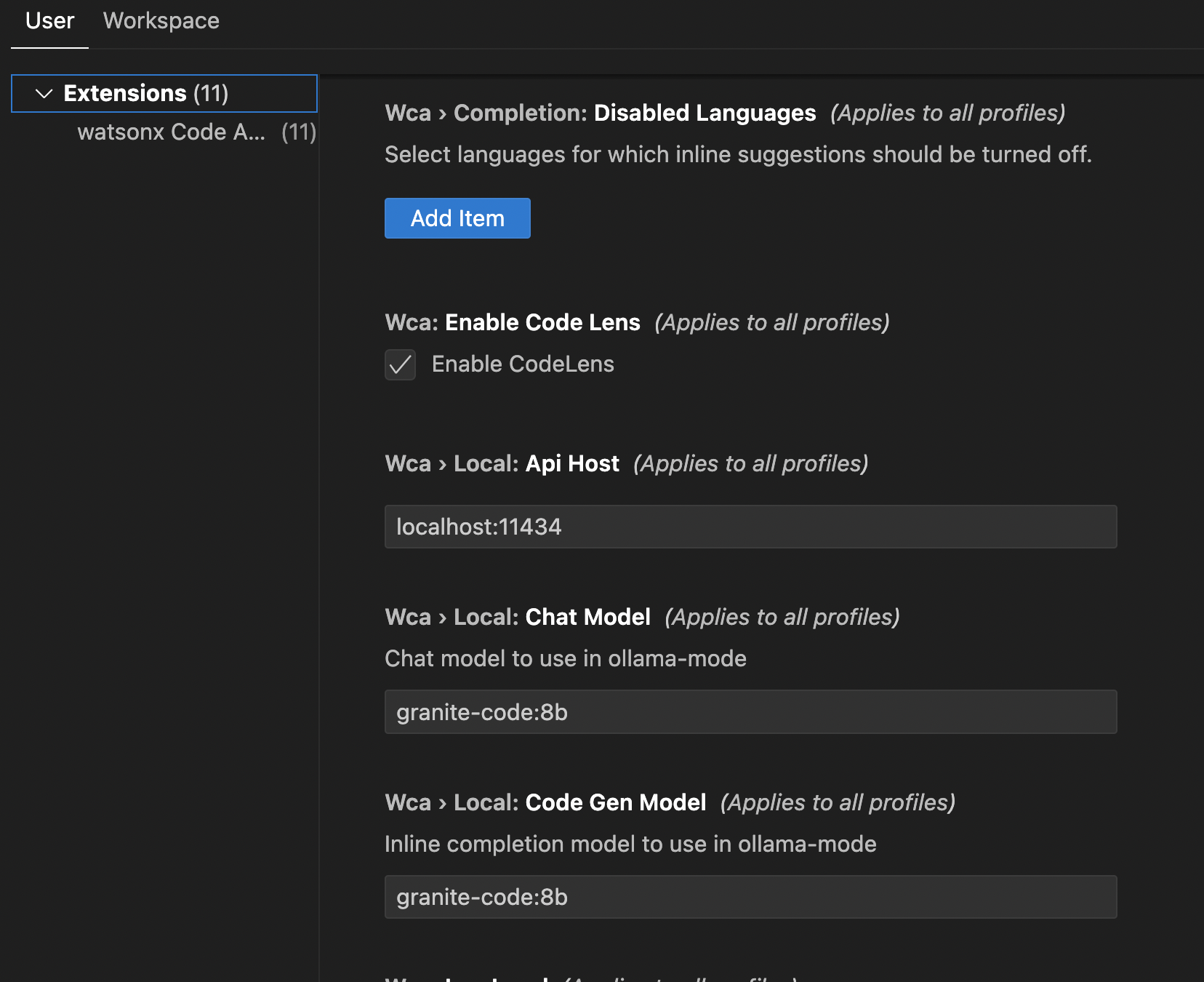Screen dimensions: 1204x982
Task: Select Extensions (11) in the settings tree
Action: tap(164, 94)
